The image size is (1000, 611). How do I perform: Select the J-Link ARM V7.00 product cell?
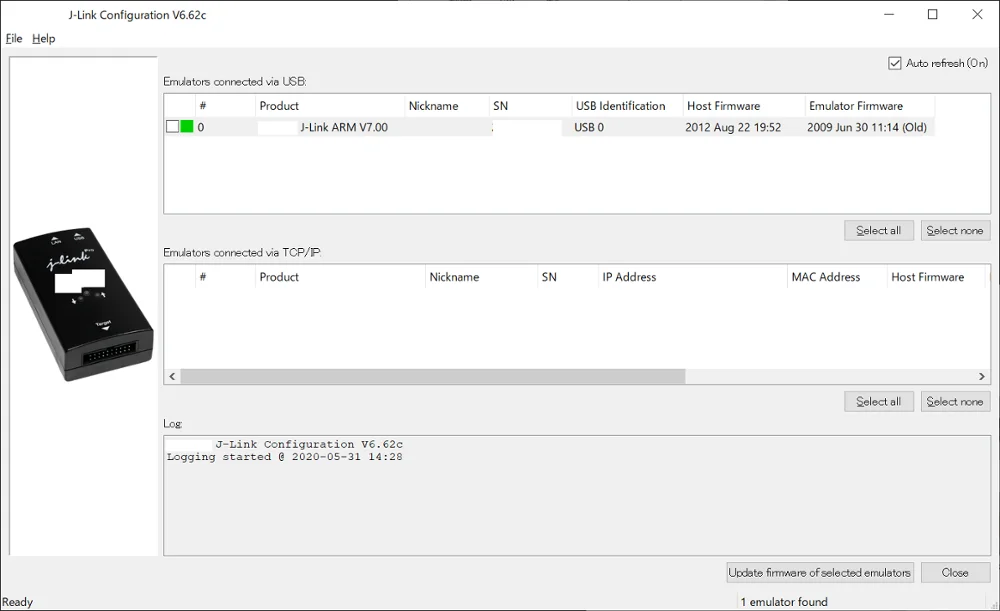pos(344,127)
